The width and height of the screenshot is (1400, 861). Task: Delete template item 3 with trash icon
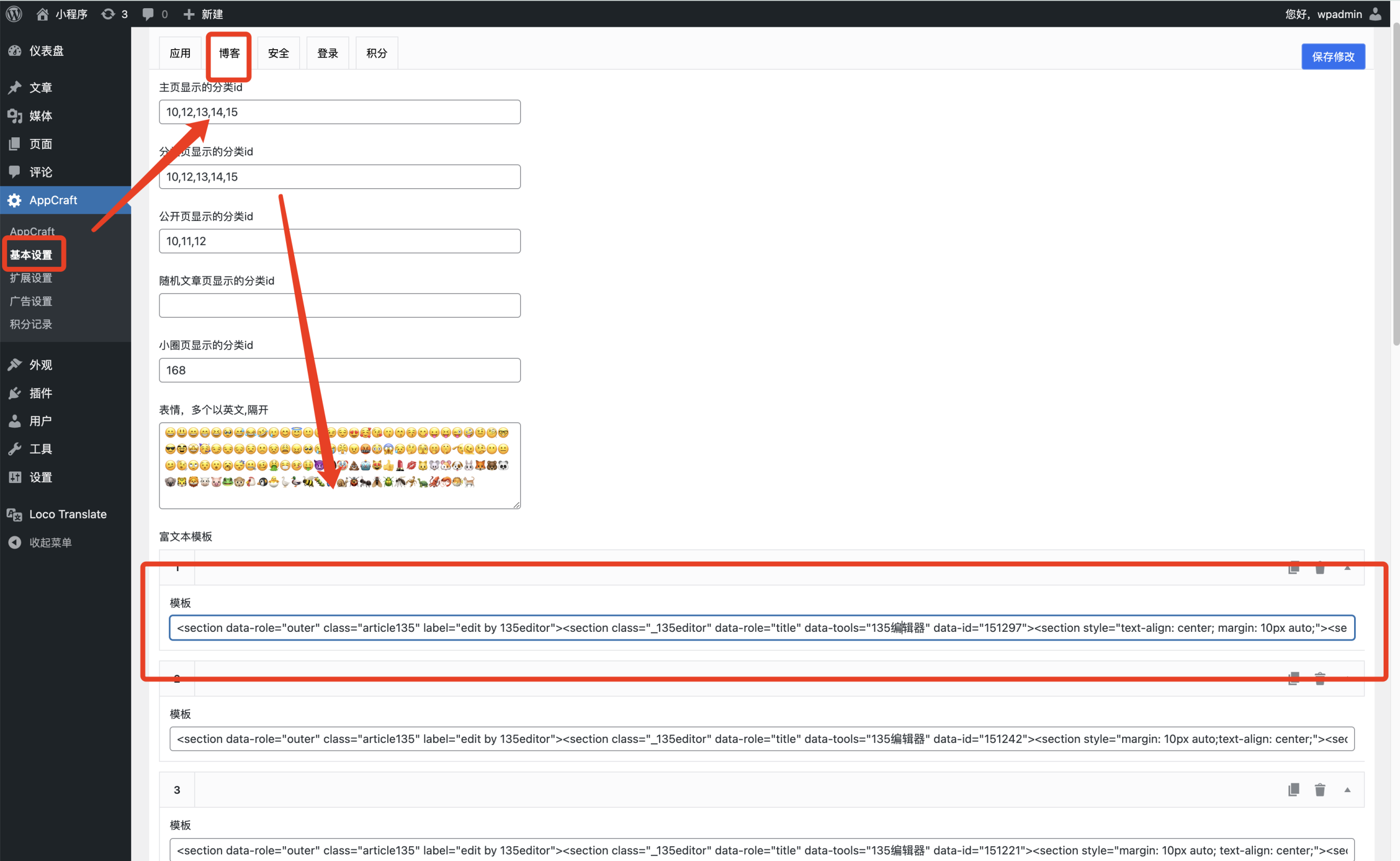(x=1320, y=789)
